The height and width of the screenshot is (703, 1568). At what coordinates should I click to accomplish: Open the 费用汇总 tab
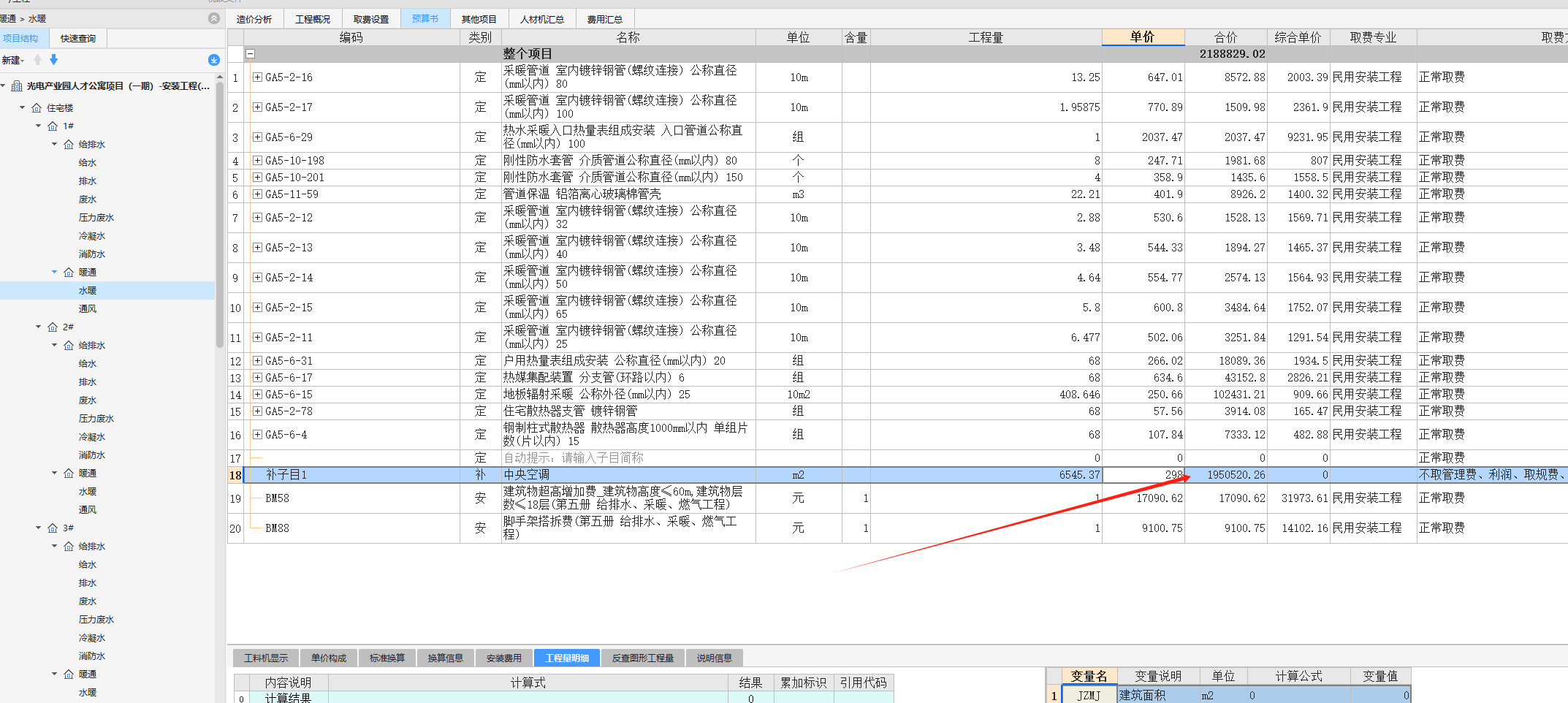[x=605, y=19]
